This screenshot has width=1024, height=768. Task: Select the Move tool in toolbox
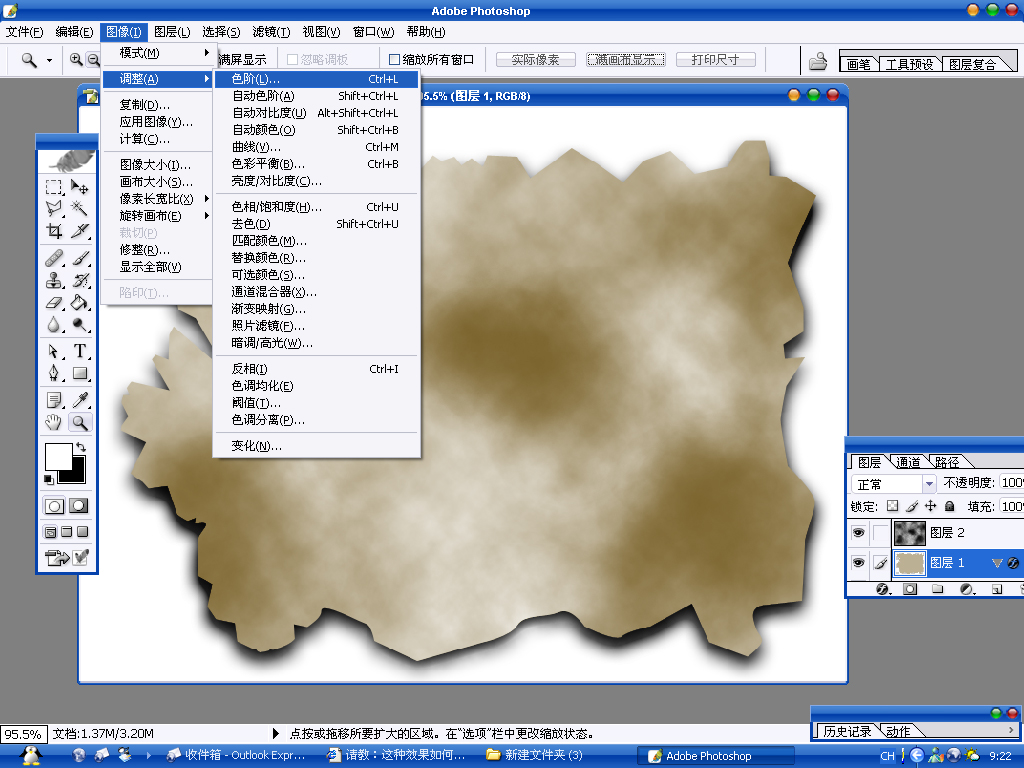(x=80, y=187)
